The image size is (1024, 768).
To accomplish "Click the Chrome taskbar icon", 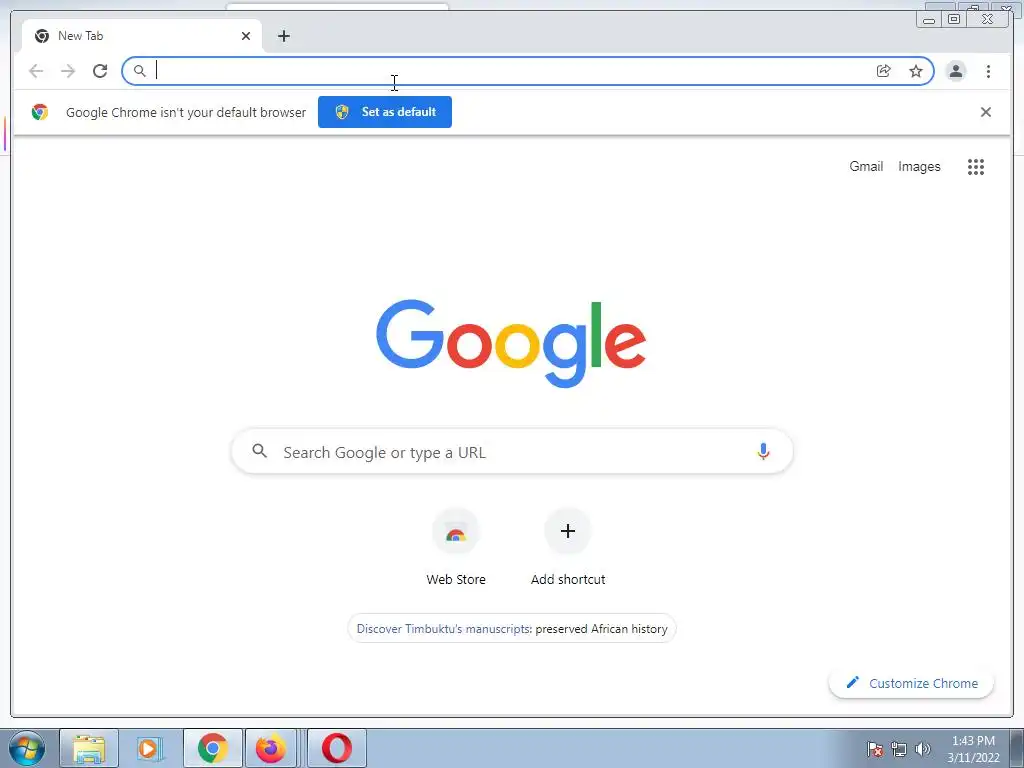I will point(212,748).
